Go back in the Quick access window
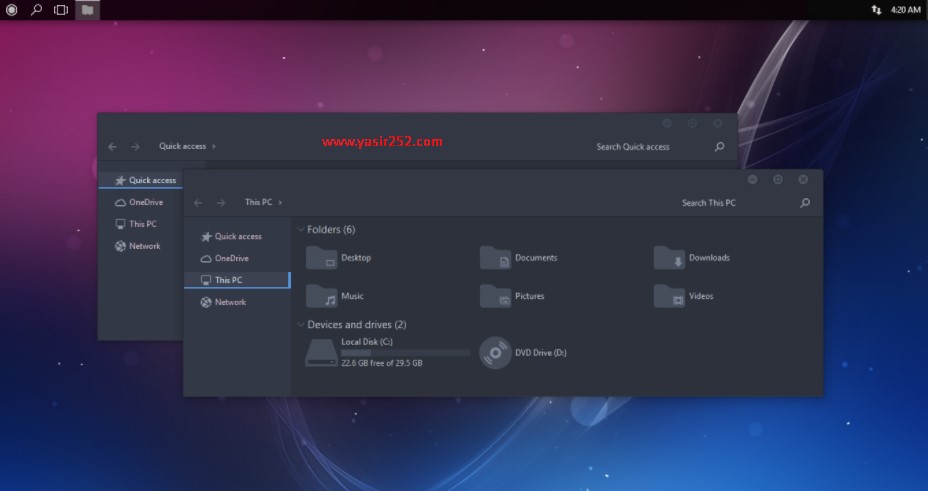This screenshot has height=491, width=928. pyautogui.click(x=112, y=146)
